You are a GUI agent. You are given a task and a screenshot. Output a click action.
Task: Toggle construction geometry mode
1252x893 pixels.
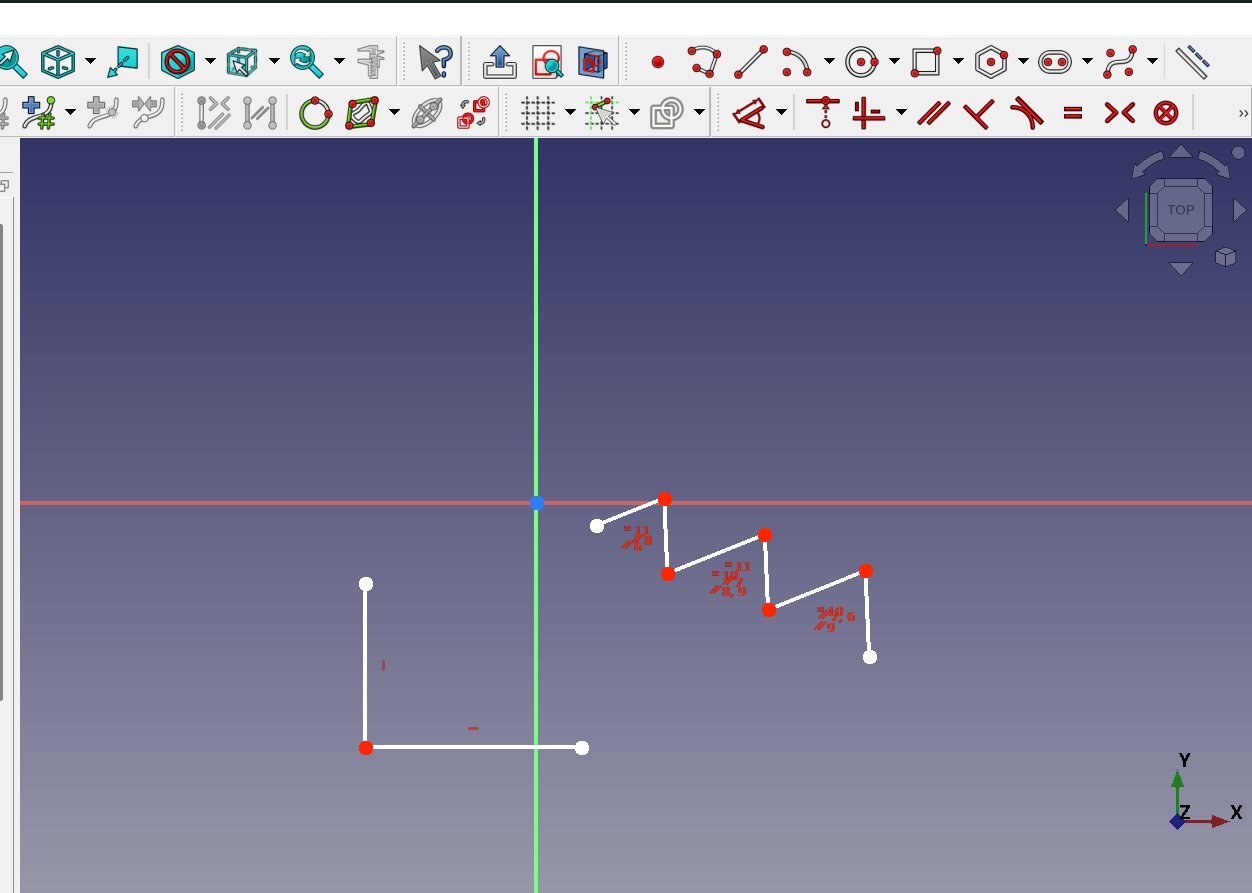(x=1192, y=62)
